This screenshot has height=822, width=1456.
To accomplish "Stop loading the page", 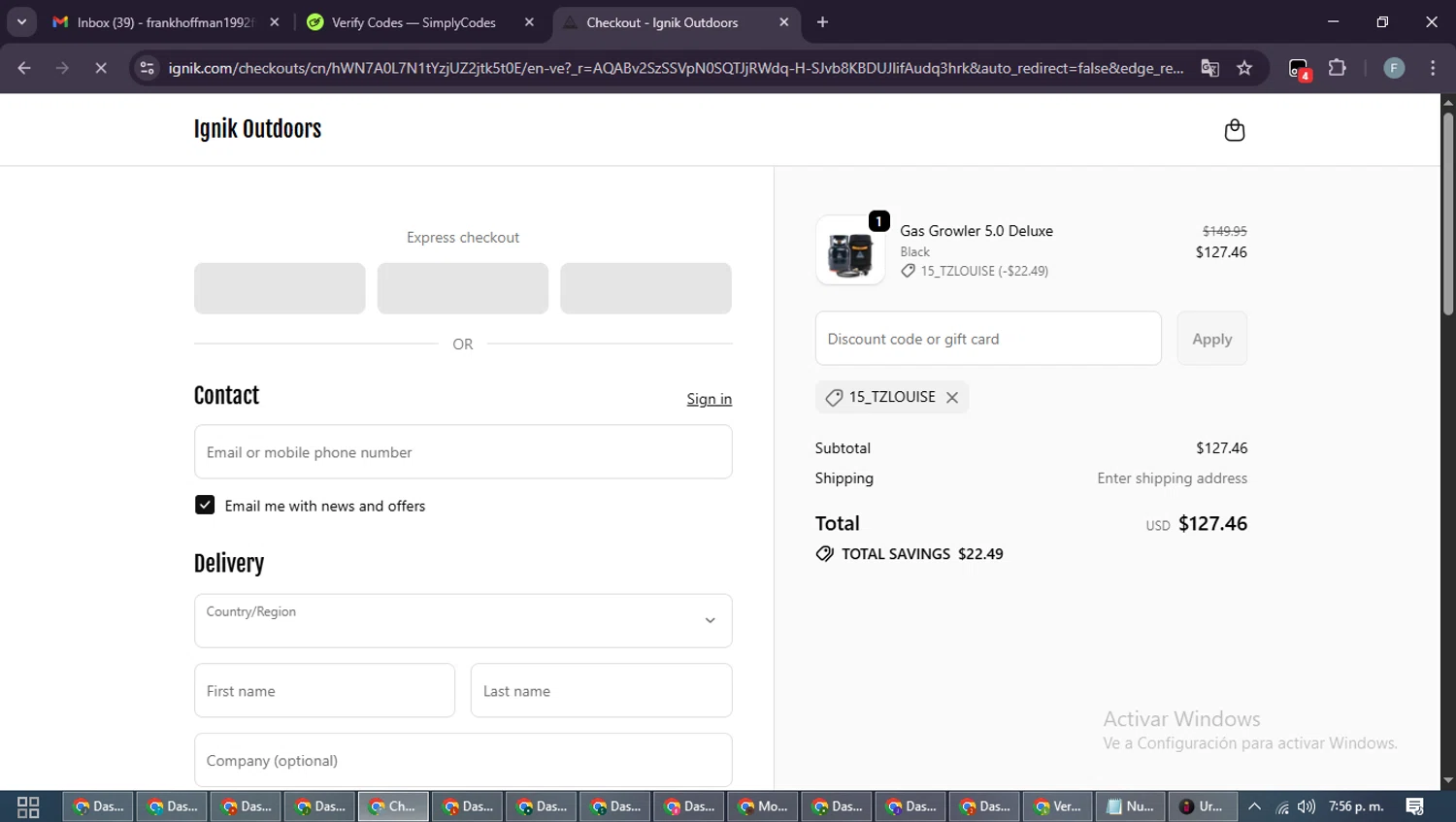I will pos(100,68).
